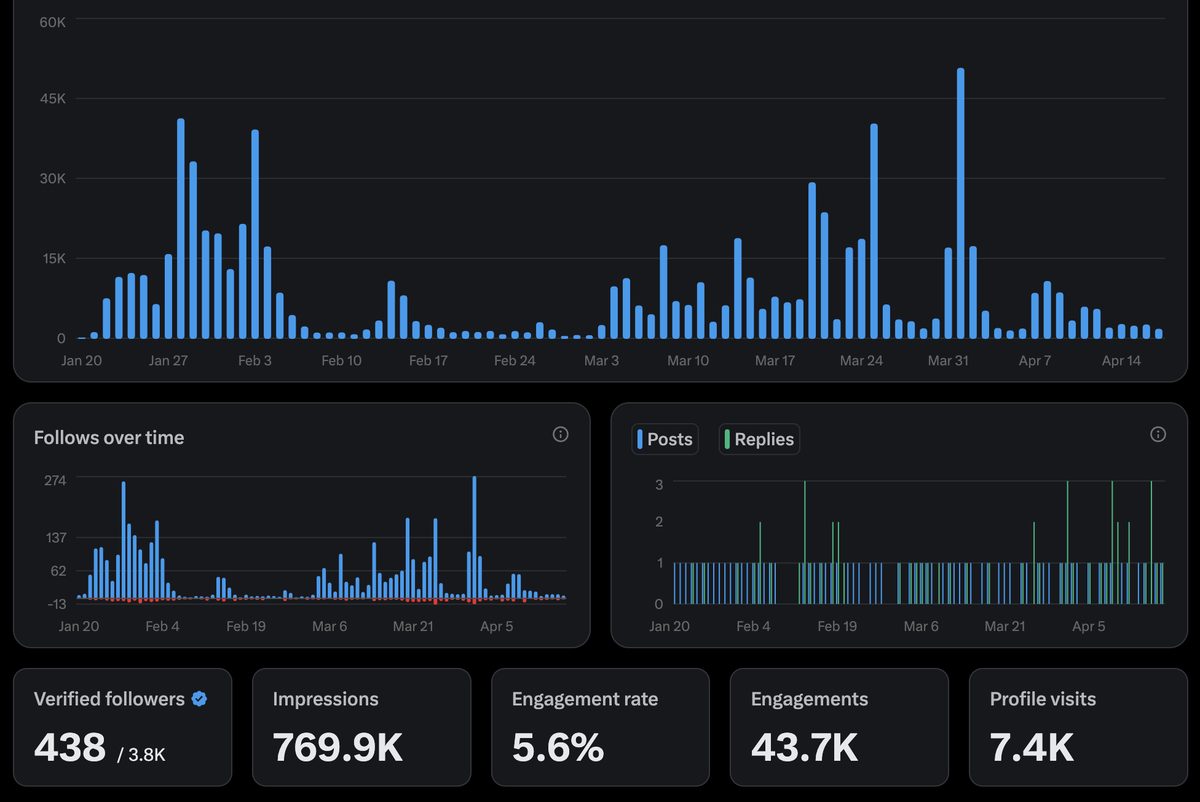Click the 'Mar 24' label on main chart axis
This screenshot has width=1200, height=802.
[x=861, y=361]
